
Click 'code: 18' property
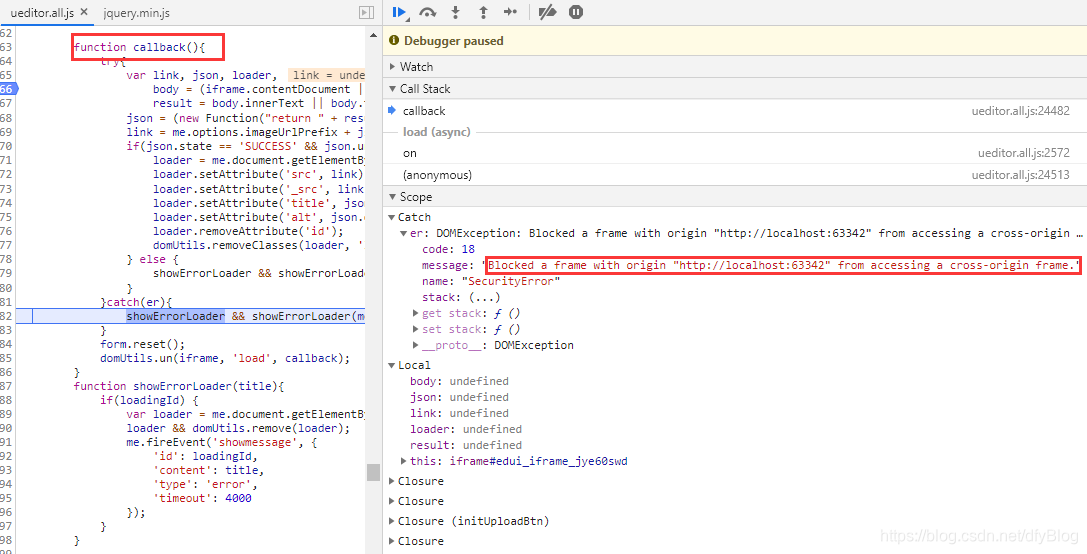click(x=448, y=250)
